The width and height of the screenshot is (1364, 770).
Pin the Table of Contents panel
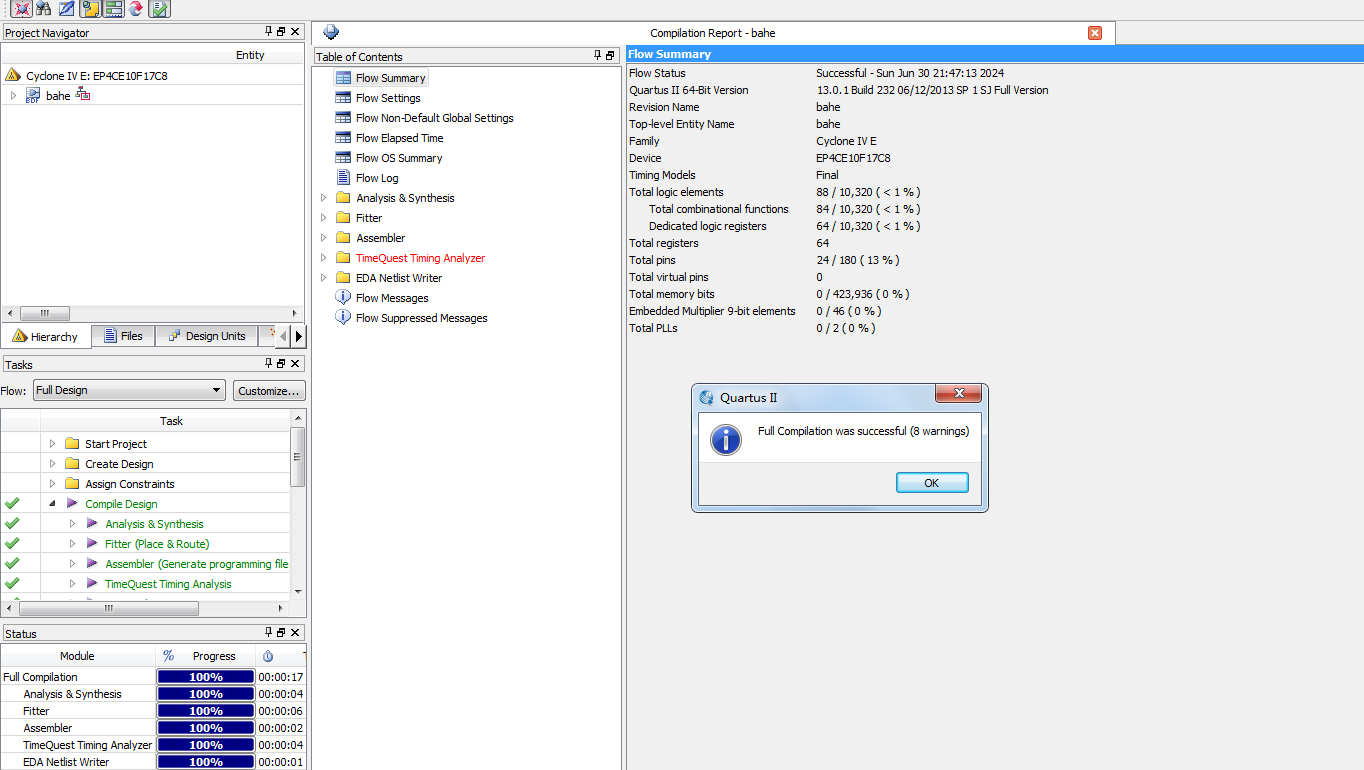[598, 56]
